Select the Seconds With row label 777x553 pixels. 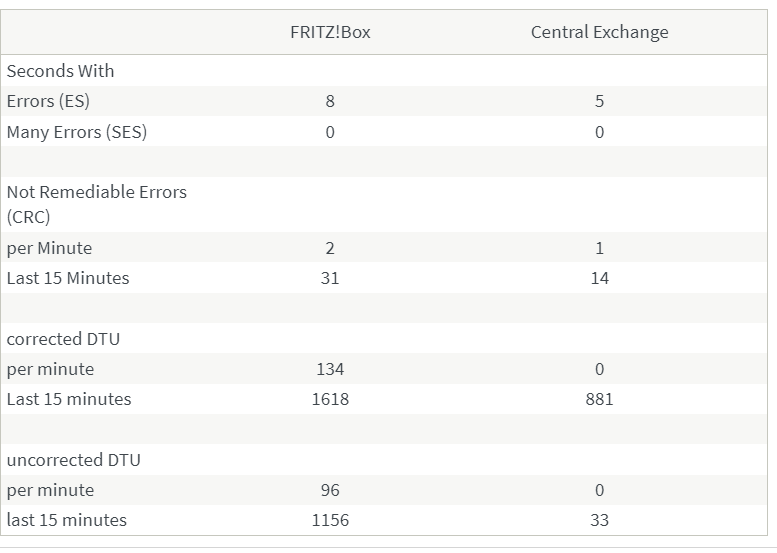pyautogui.click(x=60, y=71)
